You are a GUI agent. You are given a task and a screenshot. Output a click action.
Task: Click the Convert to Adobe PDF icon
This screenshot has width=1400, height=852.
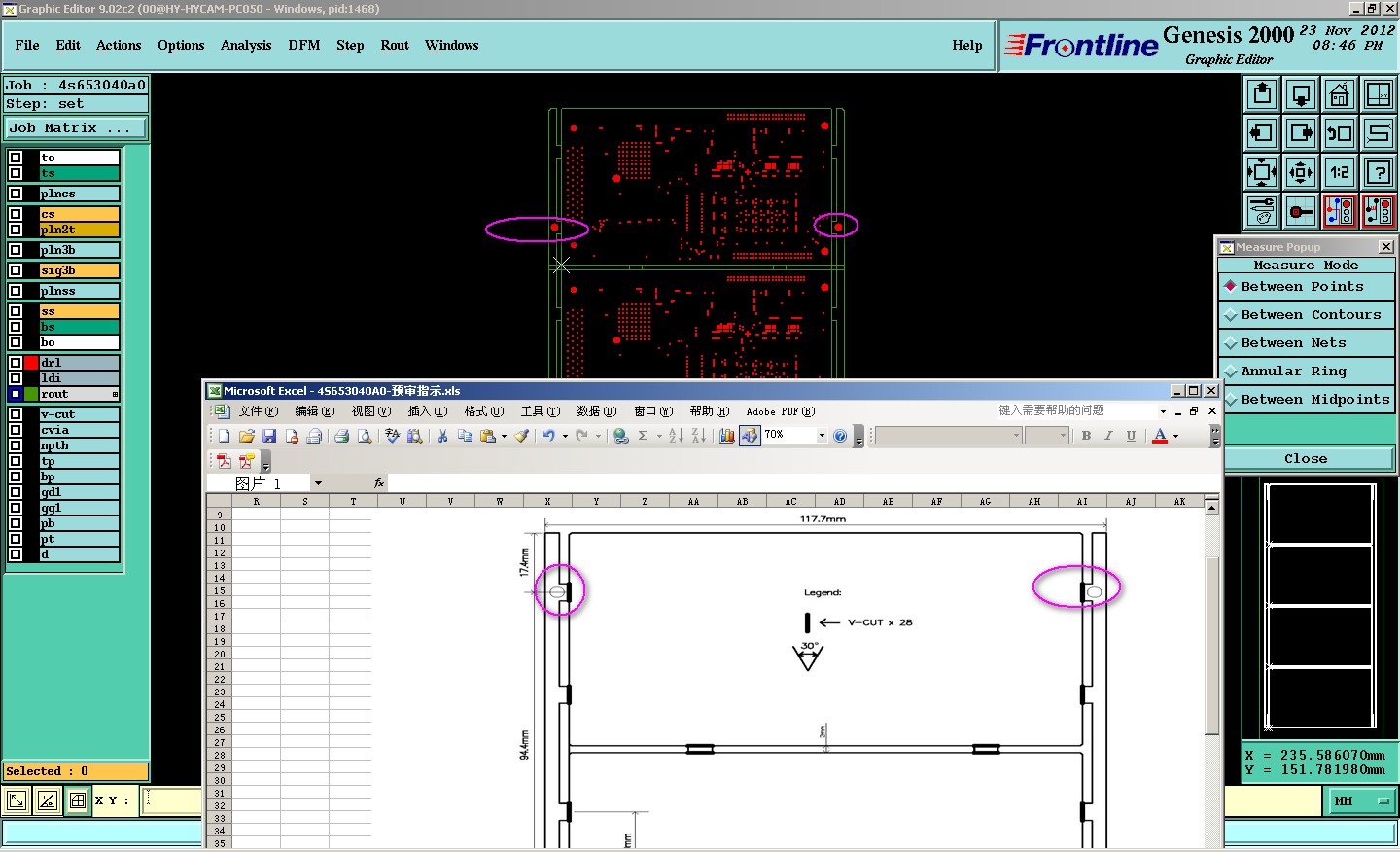click(x=224, y=461)
